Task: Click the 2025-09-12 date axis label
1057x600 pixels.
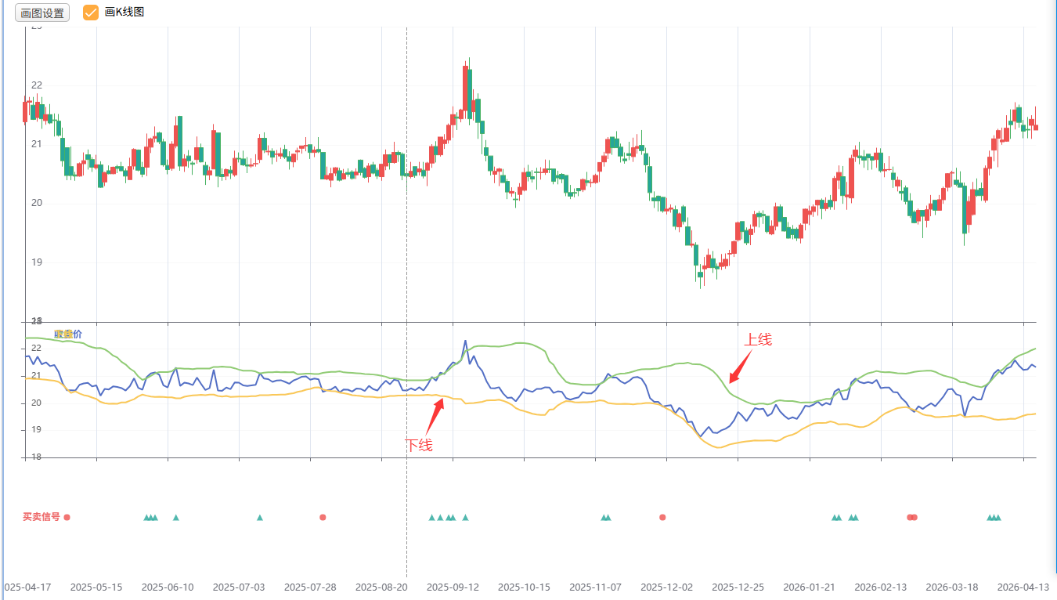Action: [452, 587]
